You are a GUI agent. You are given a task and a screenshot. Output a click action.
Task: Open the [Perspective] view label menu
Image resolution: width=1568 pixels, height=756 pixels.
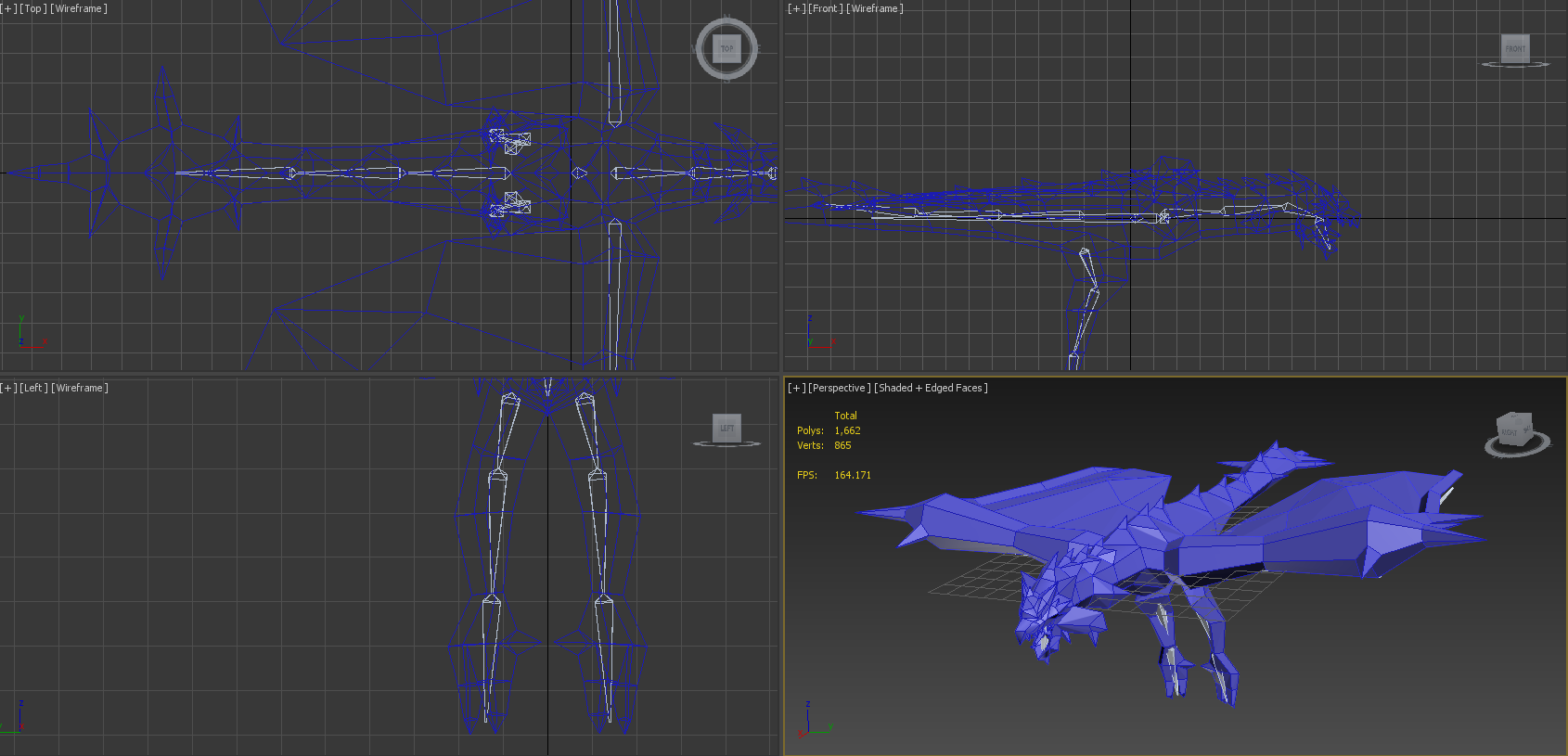(840, 388)
